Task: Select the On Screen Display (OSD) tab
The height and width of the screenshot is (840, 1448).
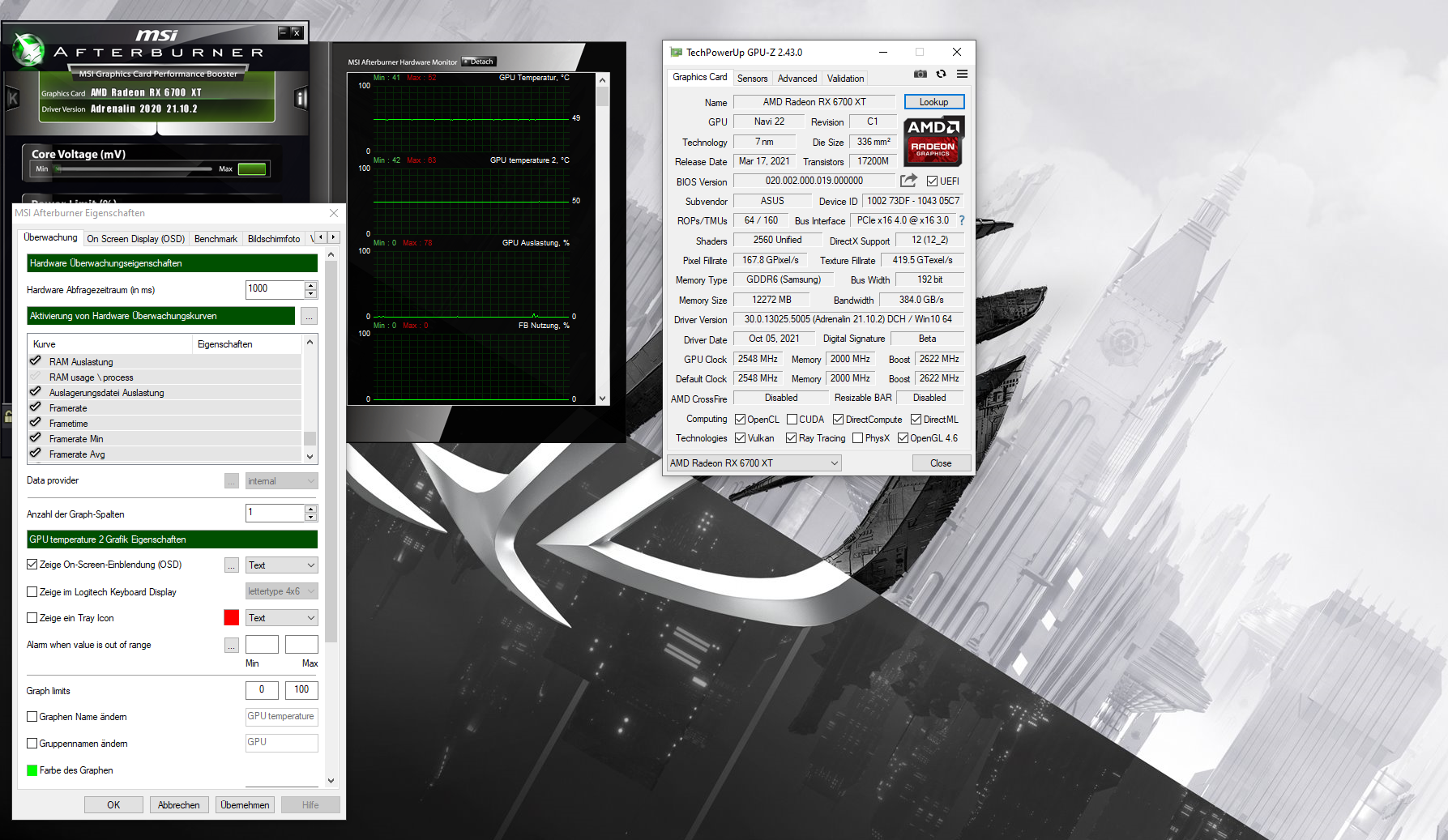Action: coord(136,239)
